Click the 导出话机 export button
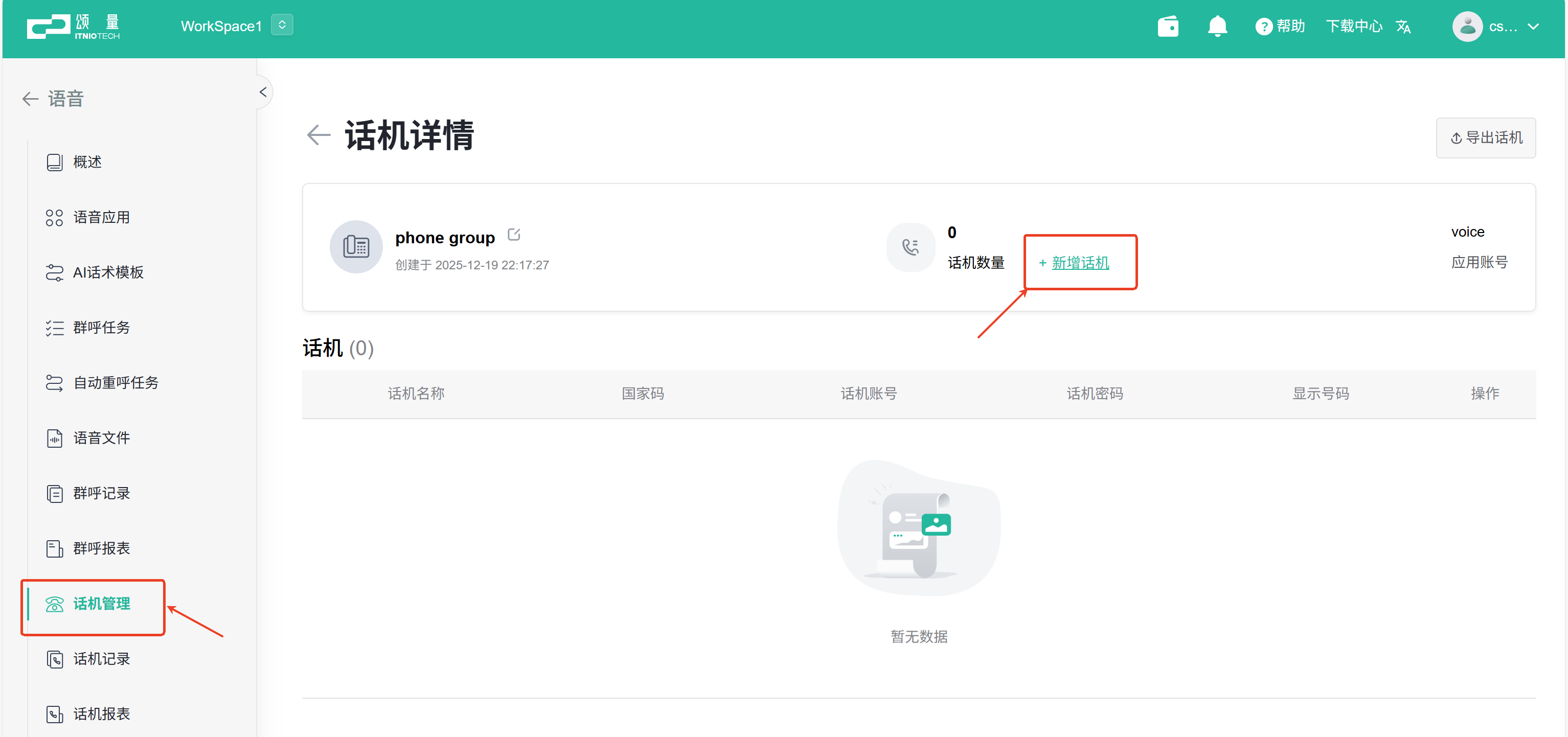1568x737 pixels. (x=1485, y=137)
